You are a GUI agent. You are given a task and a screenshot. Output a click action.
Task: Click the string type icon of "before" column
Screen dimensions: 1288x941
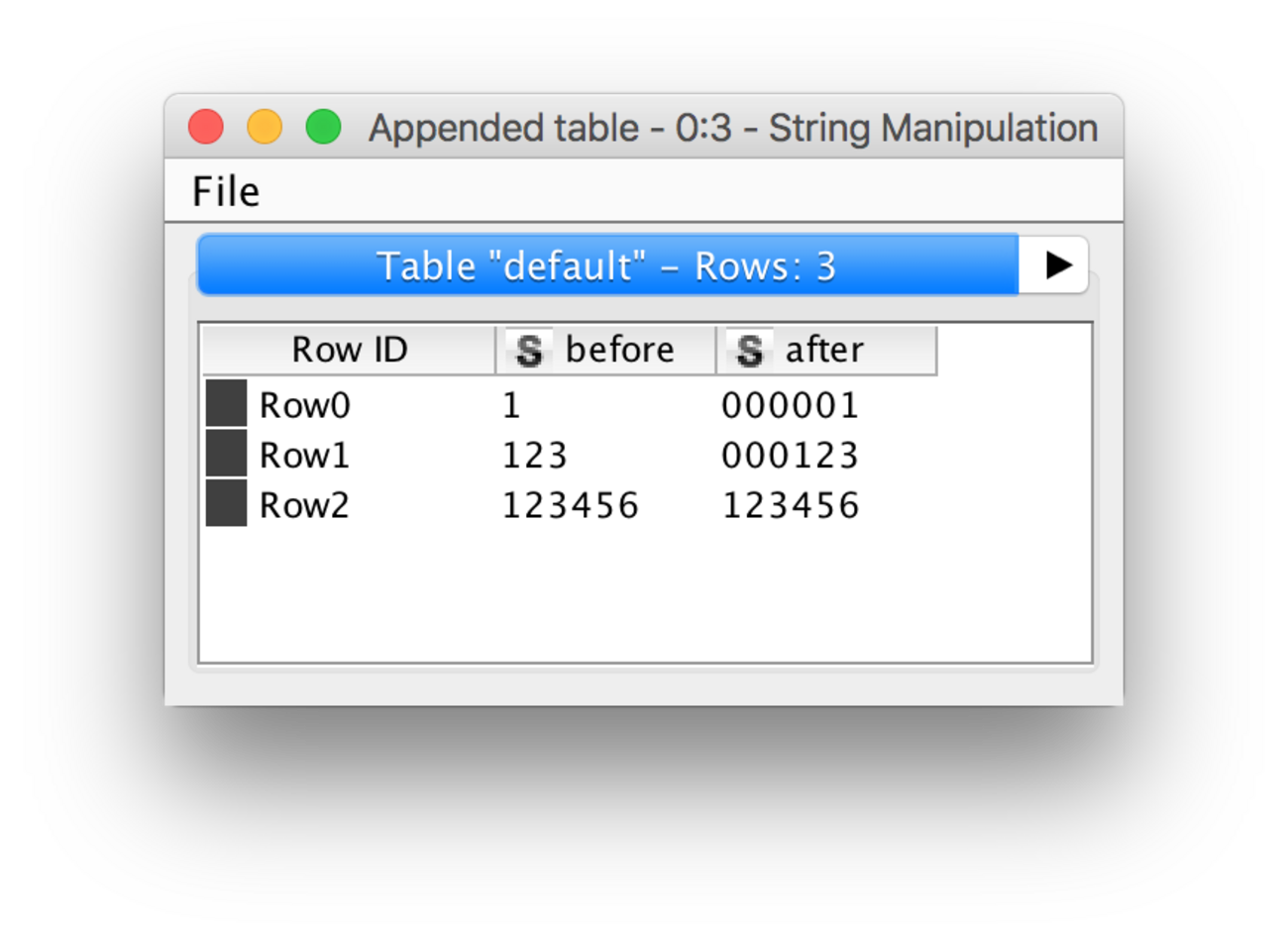[x=529, y=350]
